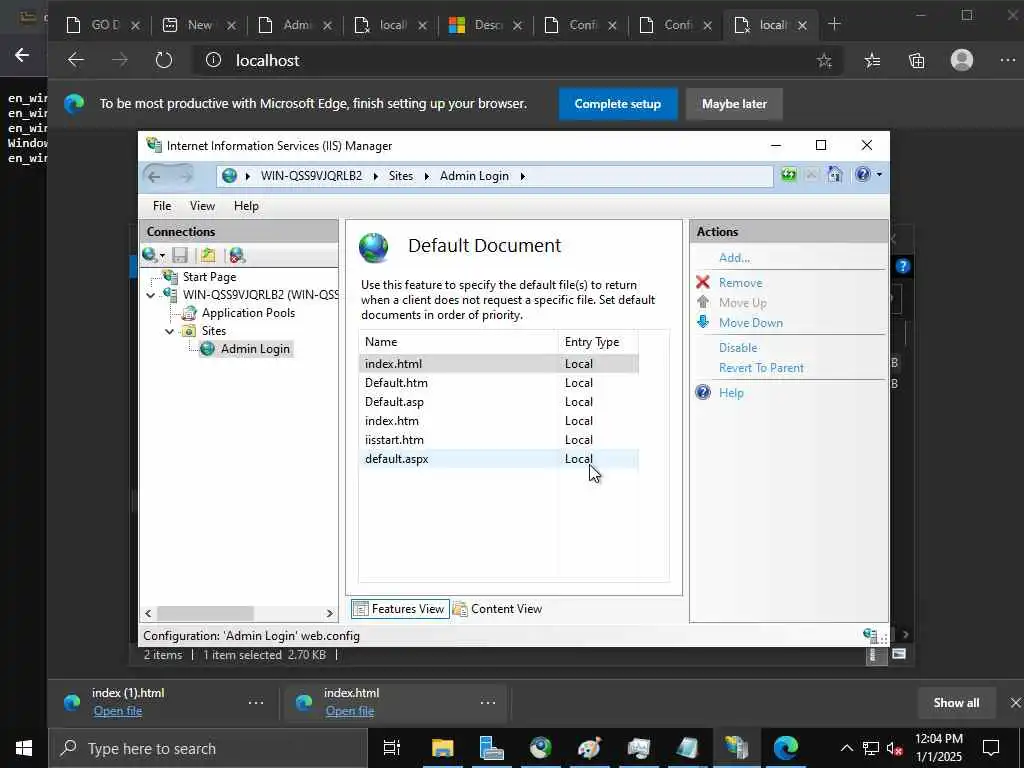Open the Edge Favorites list icon
The image size is (1024, 768).
tap(872, 61)
